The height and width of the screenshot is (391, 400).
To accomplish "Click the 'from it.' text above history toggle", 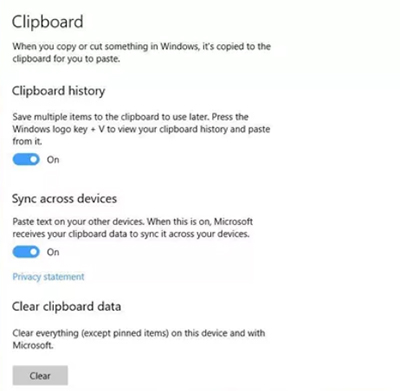I will point(27,141).
